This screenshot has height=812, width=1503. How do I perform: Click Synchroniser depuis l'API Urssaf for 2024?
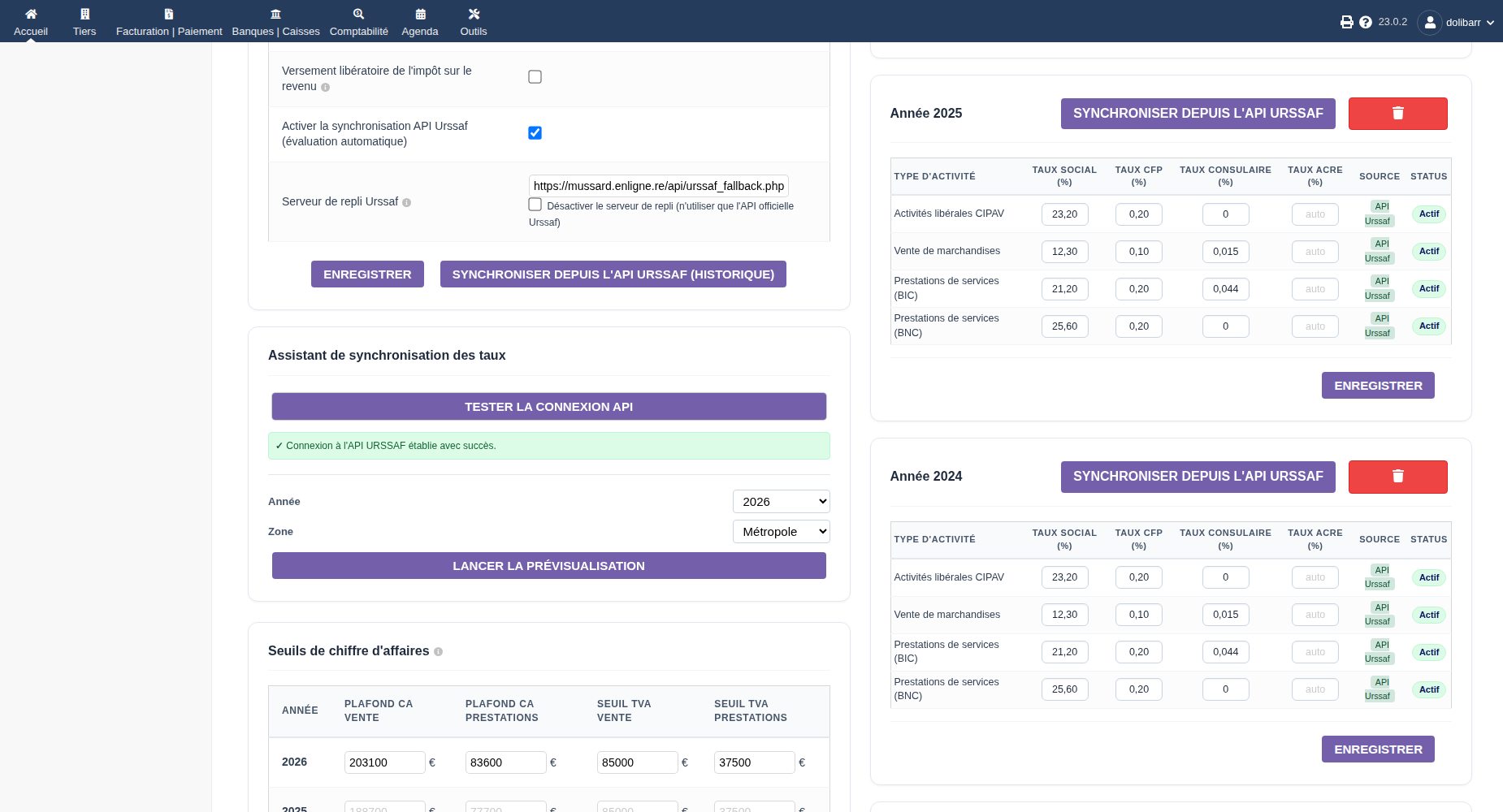click(x=1198, y=477)
